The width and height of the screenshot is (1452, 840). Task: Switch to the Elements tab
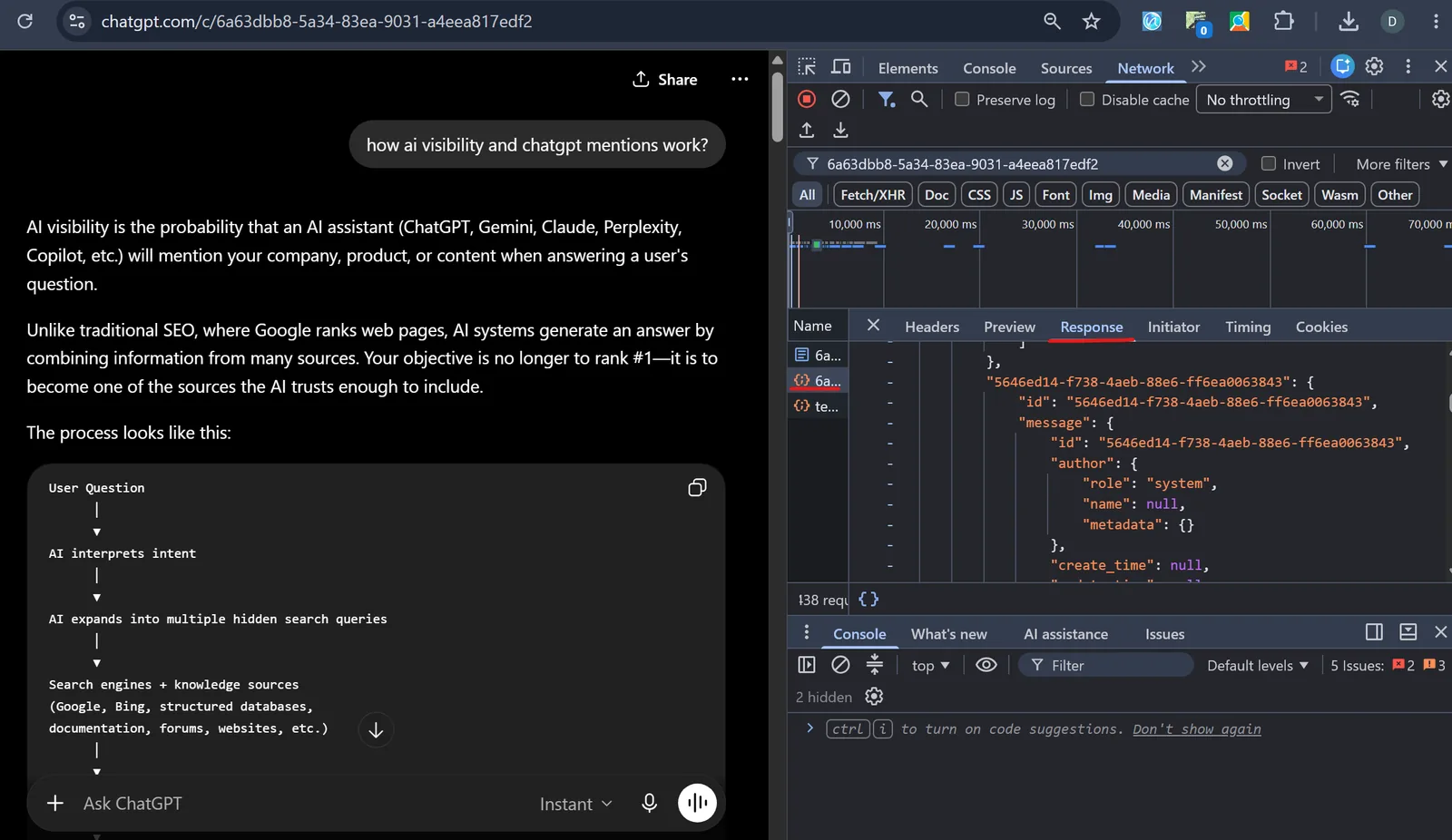point(907,68)
